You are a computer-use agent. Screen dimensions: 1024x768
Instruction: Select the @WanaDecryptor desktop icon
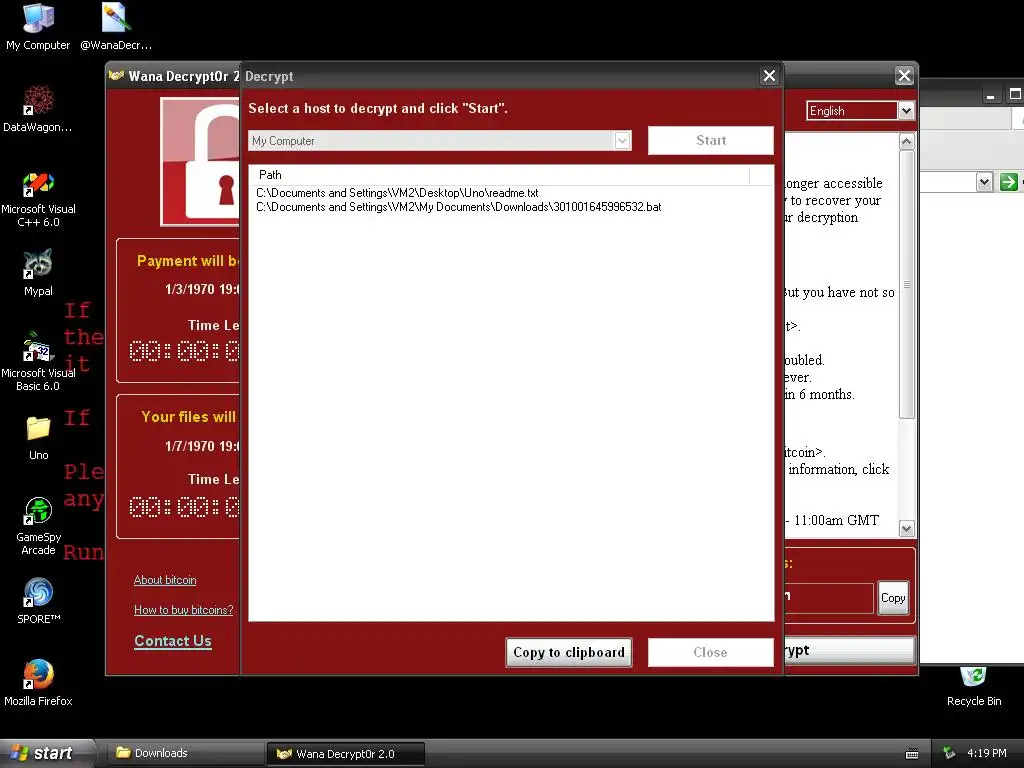click(x=116, y=26)
